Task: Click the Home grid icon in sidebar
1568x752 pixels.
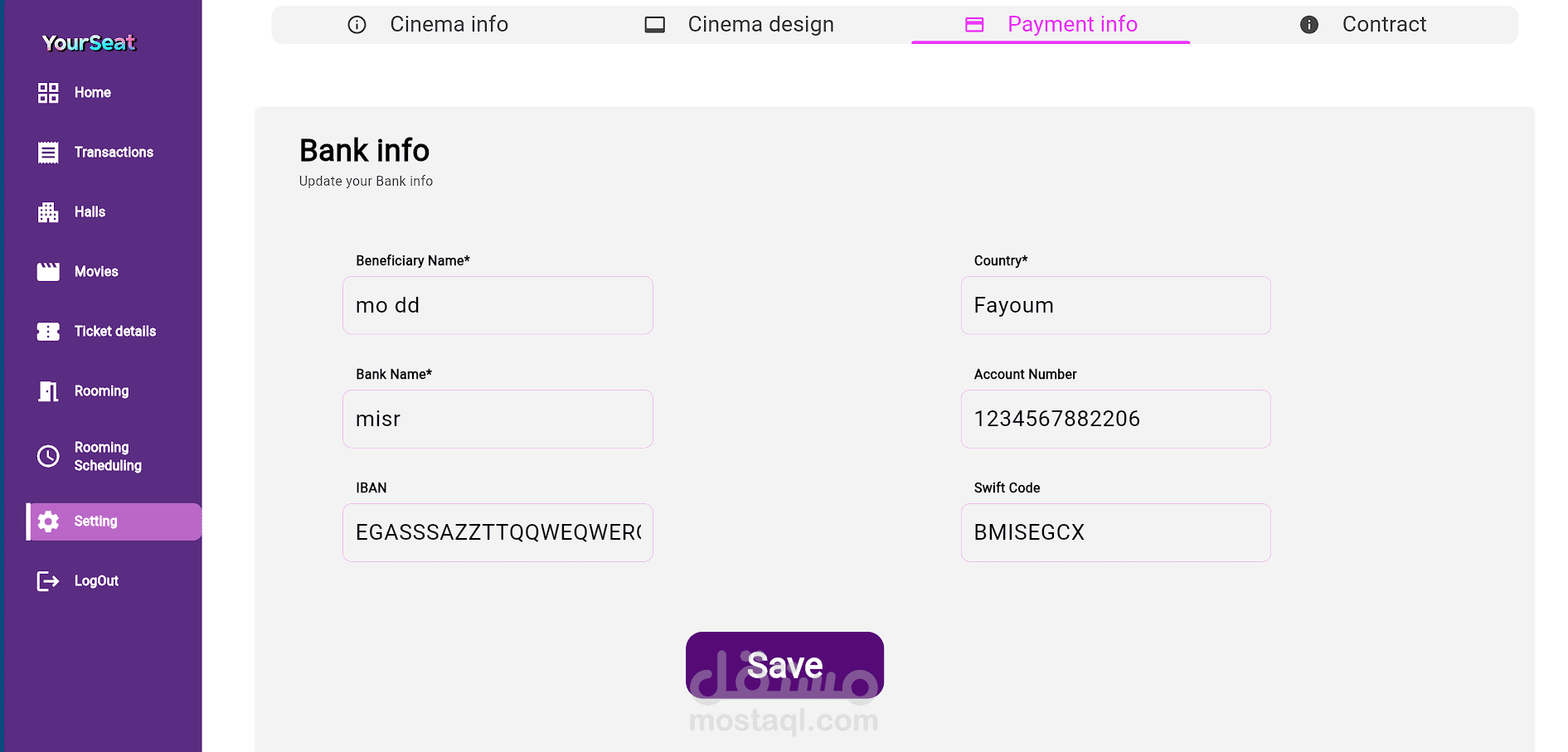Action: point(48,93)
